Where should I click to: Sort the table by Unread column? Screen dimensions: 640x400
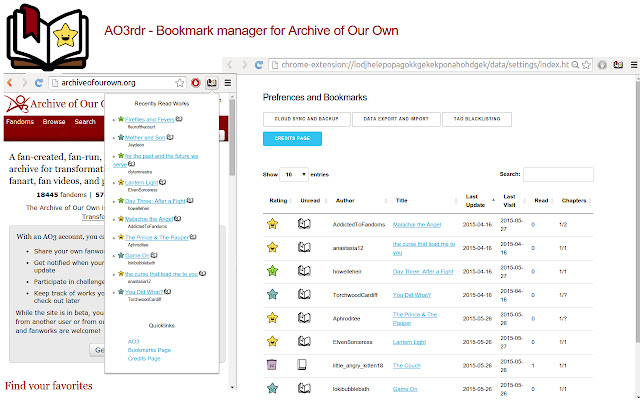point(313,201)
